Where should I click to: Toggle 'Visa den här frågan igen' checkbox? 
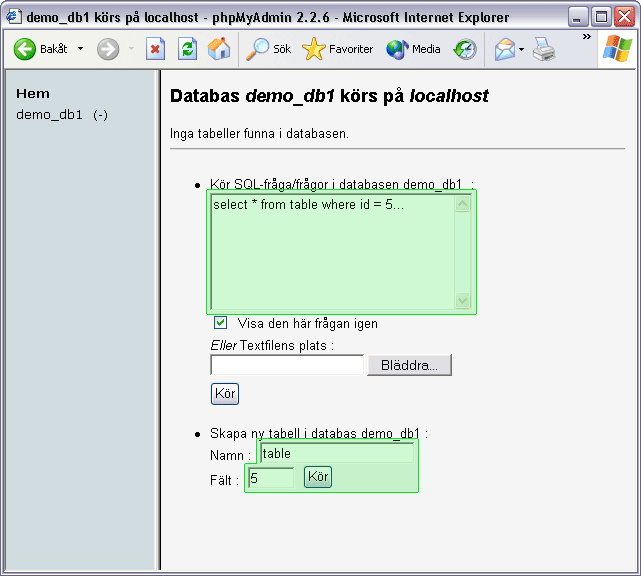pos(221,323)
